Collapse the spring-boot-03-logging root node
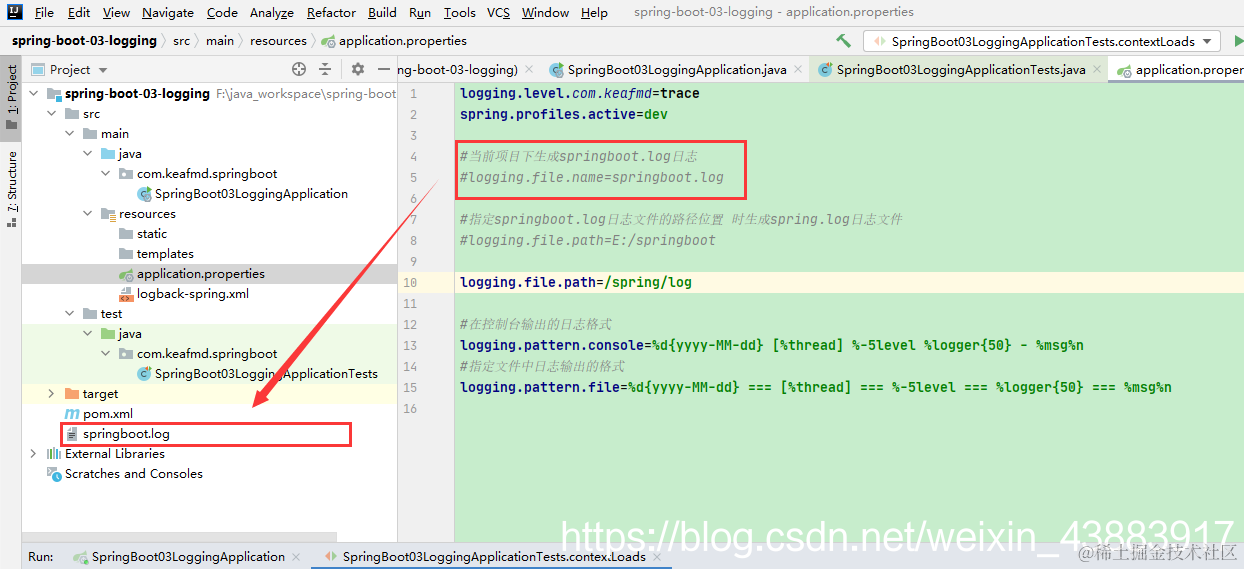 (35, 94)
